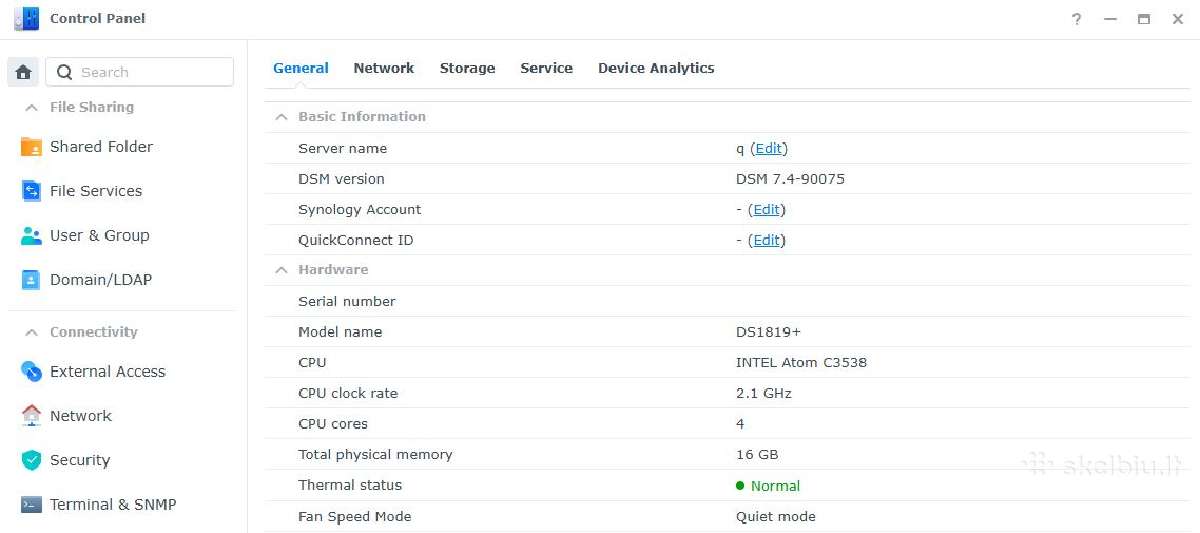Click the Server name label
1200x533 pixels.
click(342, 148)
